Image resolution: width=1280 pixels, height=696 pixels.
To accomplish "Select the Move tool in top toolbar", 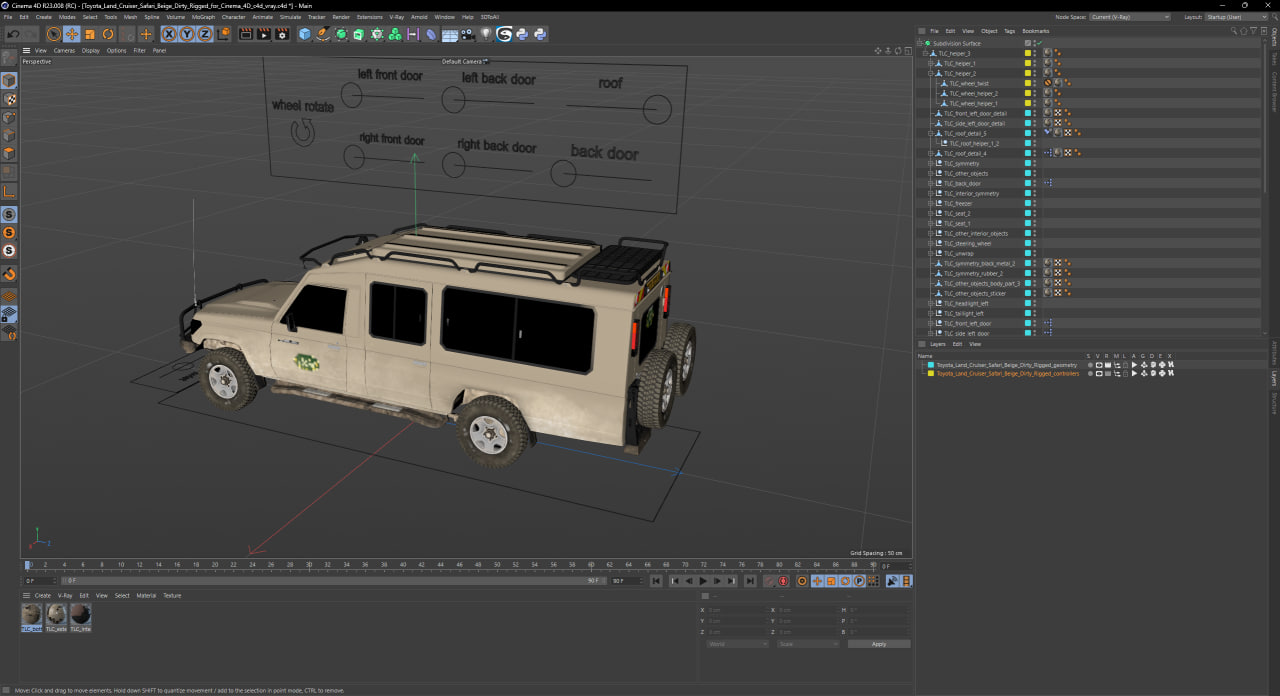I will click(x=71, y=34).
